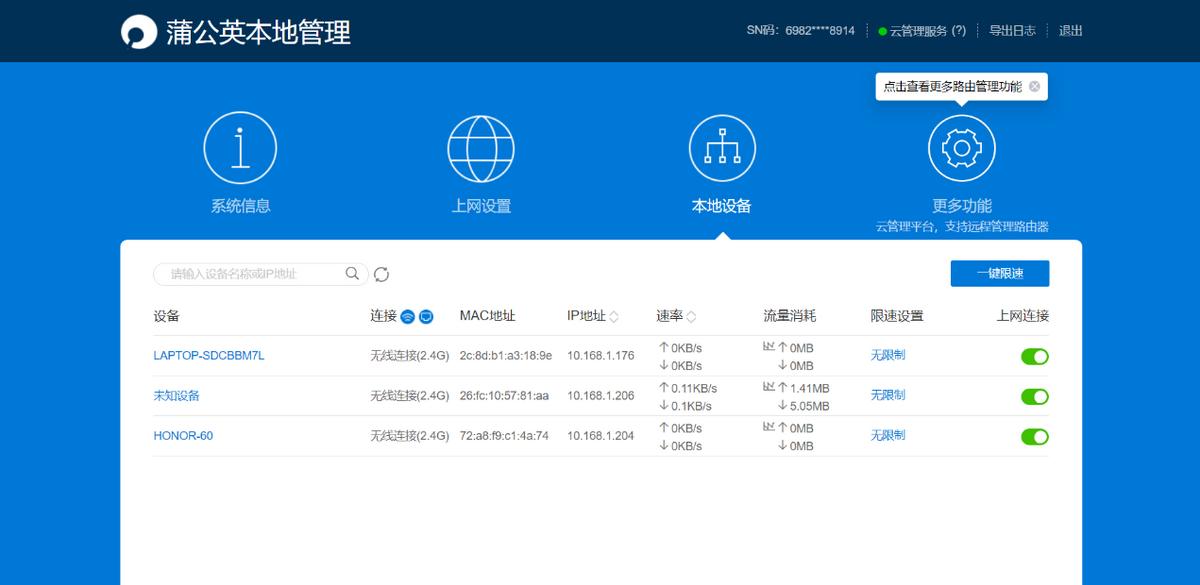Turn off the internet toggle for HONOR-60

1034,435
